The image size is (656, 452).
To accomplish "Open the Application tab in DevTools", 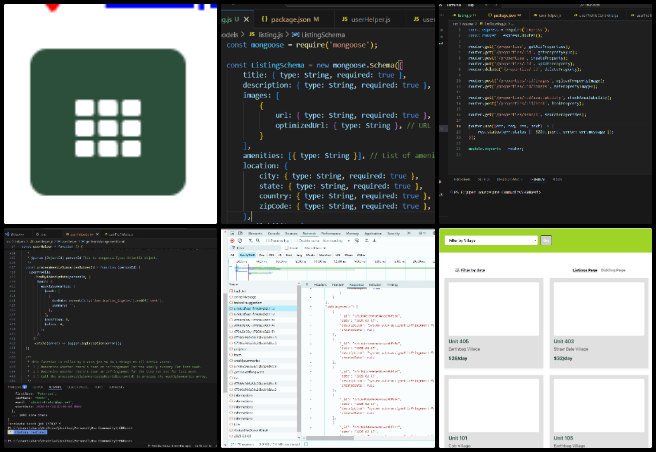I will click(373, 234).
